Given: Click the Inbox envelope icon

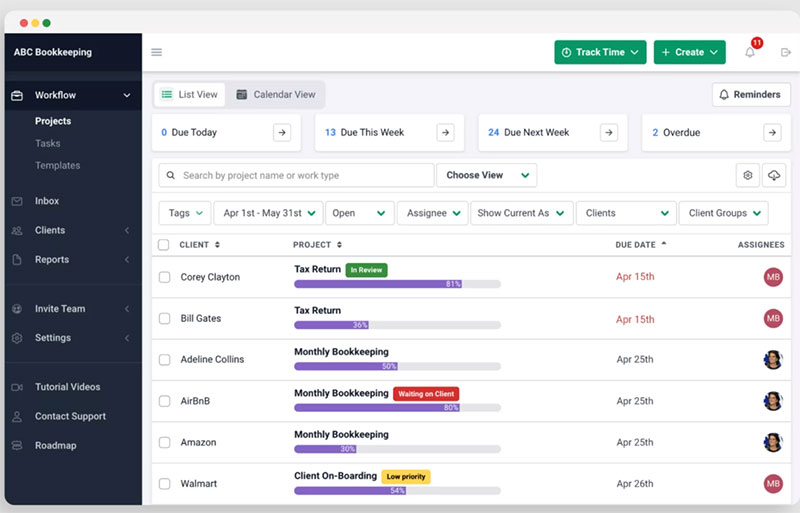Looking at the screenshot, I should (17, 201).
